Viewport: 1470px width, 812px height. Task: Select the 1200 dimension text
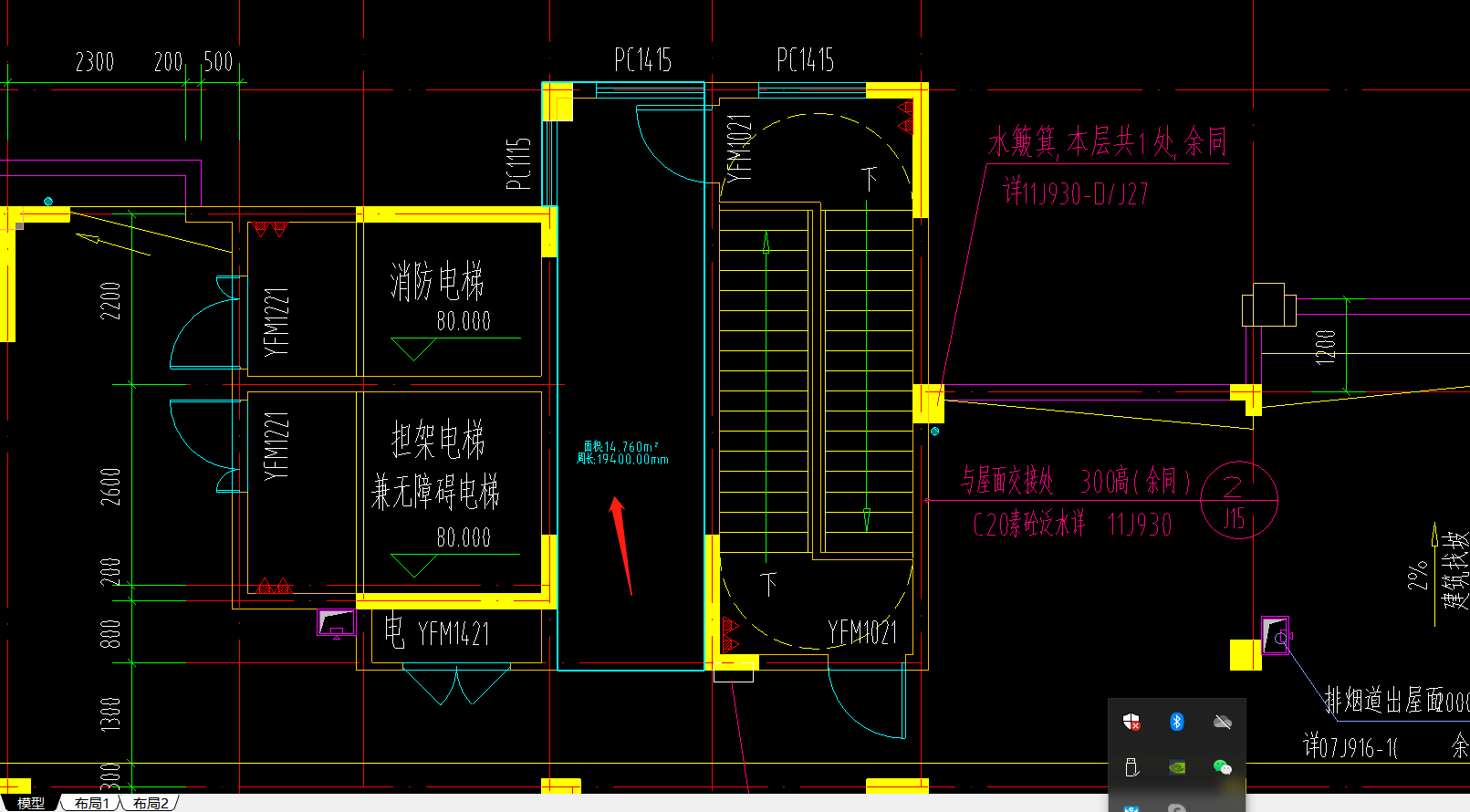(1326, 347)
